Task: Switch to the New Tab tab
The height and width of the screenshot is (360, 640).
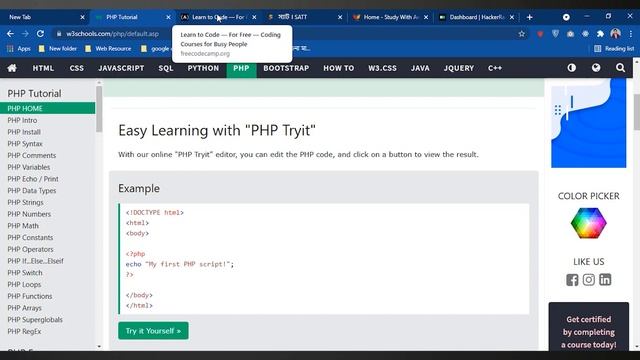Action: [44, 17]
